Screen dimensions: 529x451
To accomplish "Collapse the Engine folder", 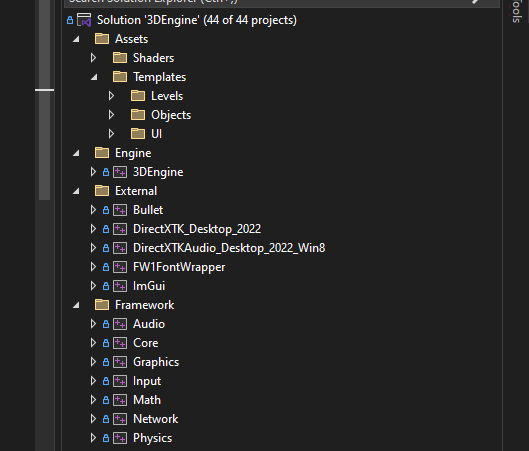I will coord(76,153).
